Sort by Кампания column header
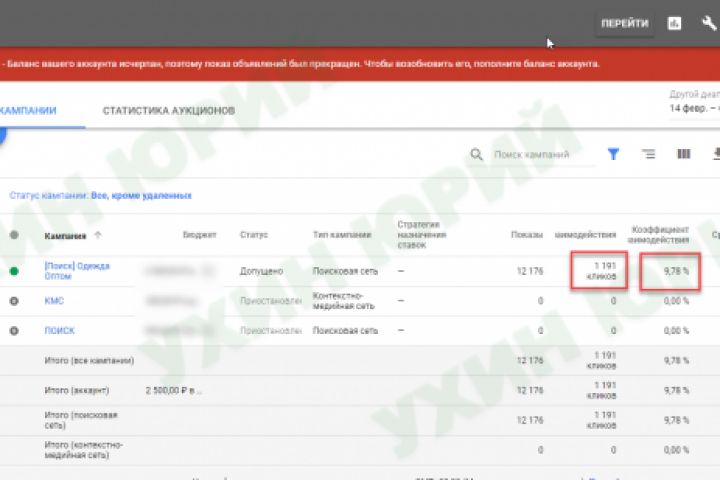 pos(65,236)
